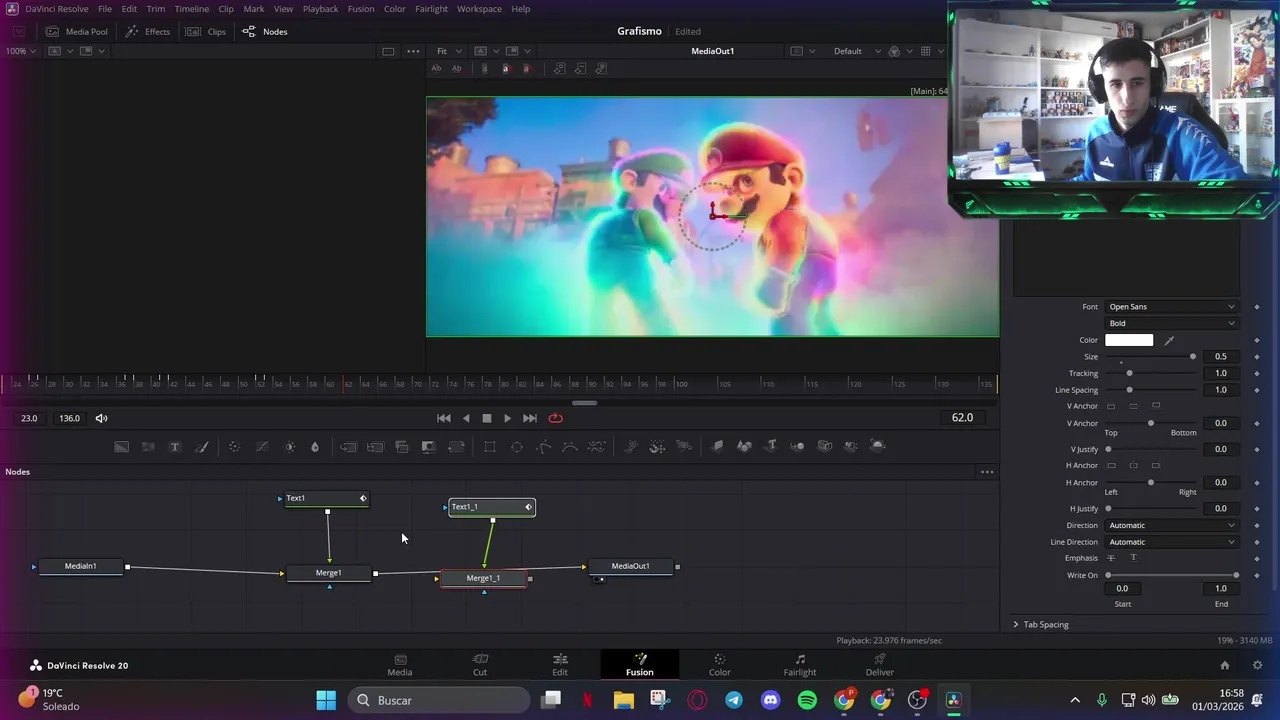Viewport: 1280px width, 720px height.
Task: Go to last frame
Action: [530, 418]
